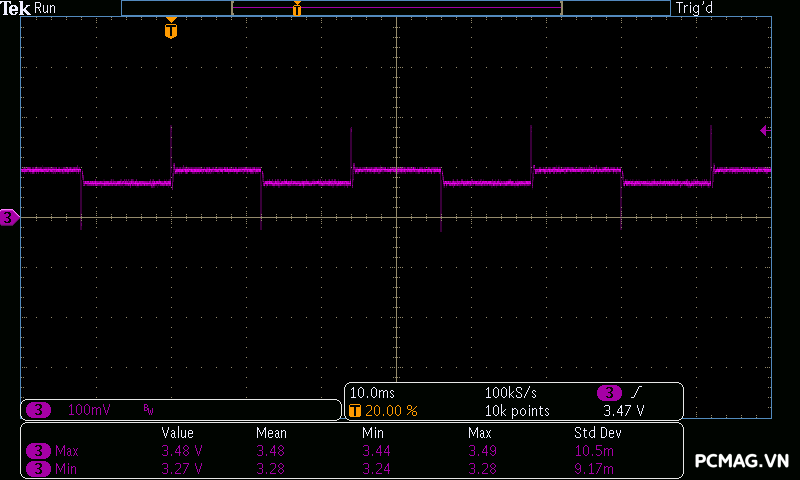The image size is (800, 480).
Task: Click the waveform record overview bar at top
Action: point(395,8)
